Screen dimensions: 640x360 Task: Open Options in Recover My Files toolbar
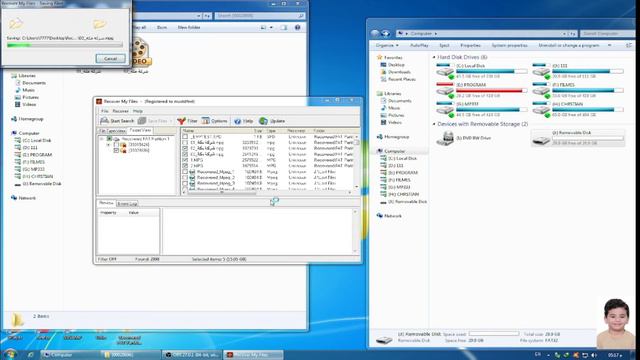214,121
